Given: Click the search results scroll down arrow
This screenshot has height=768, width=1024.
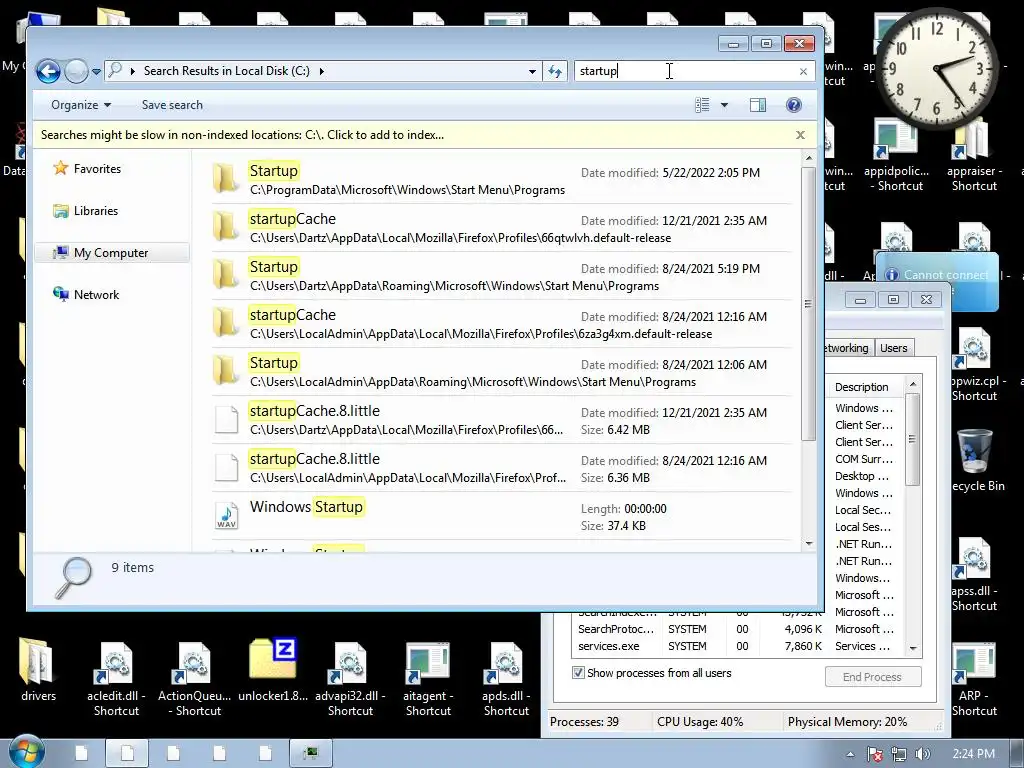Looking at the screenshot, I should click(x=808, y=543).
